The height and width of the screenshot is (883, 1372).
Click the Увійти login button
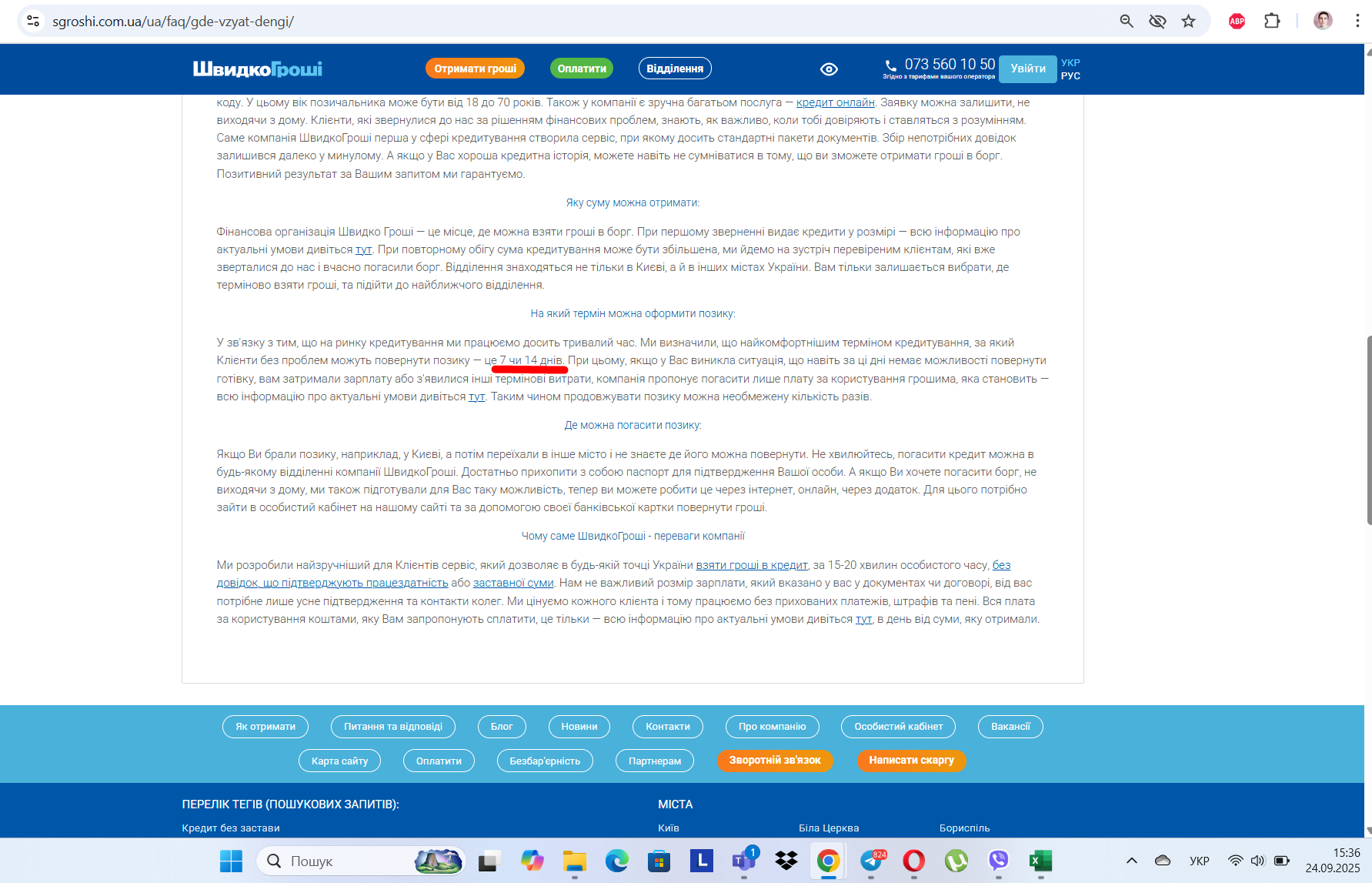click(1028, 69)
